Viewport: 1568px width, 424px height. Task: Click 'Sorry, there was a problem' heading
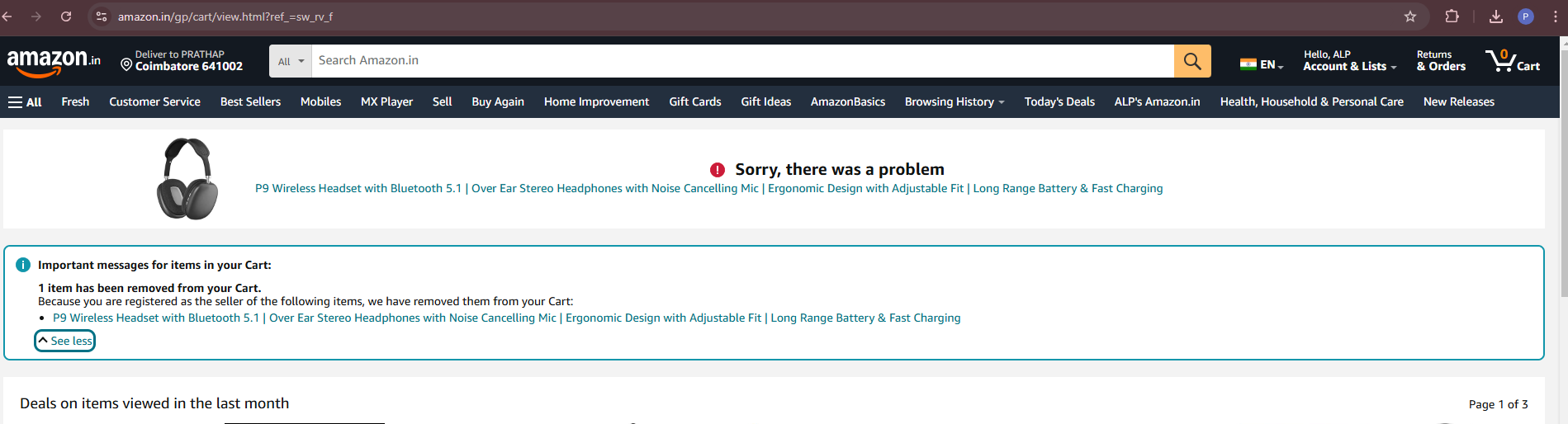[x=840, y=170]
